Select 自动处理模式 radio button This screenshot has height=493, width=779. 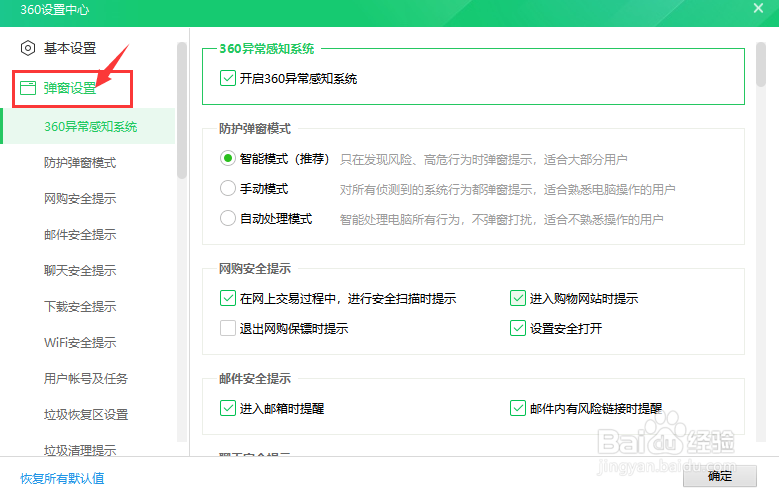coord(228,218)
